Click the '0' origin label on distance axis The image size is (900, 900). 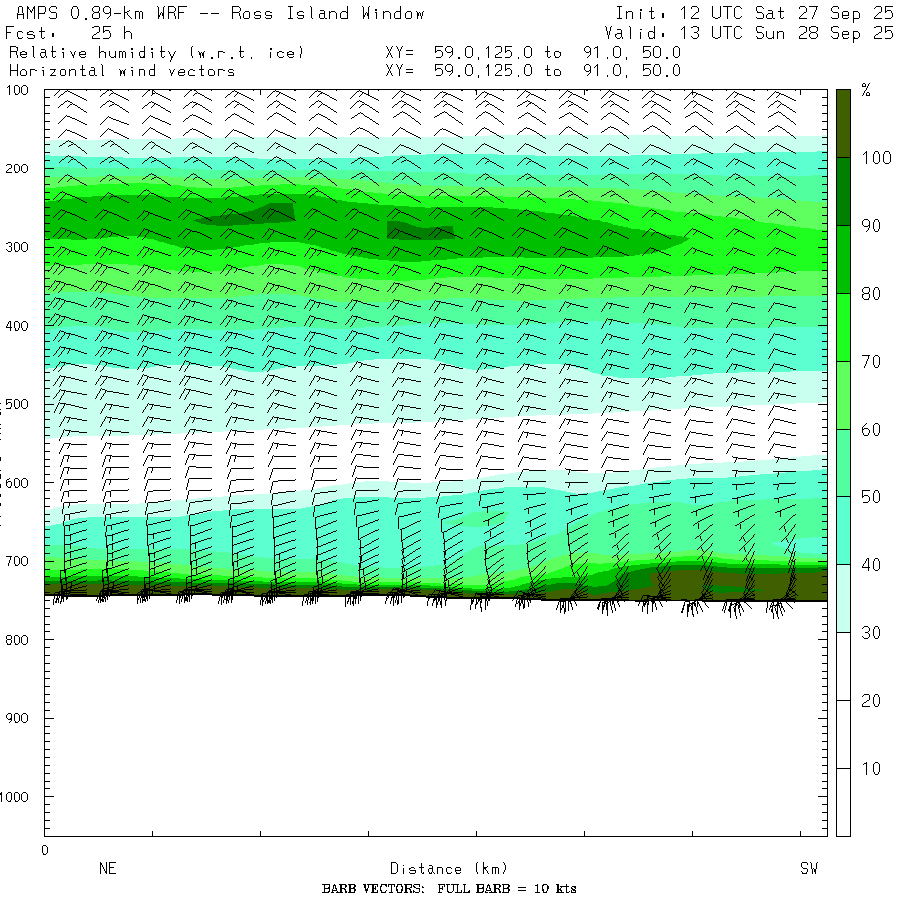[x=45, y=851]
